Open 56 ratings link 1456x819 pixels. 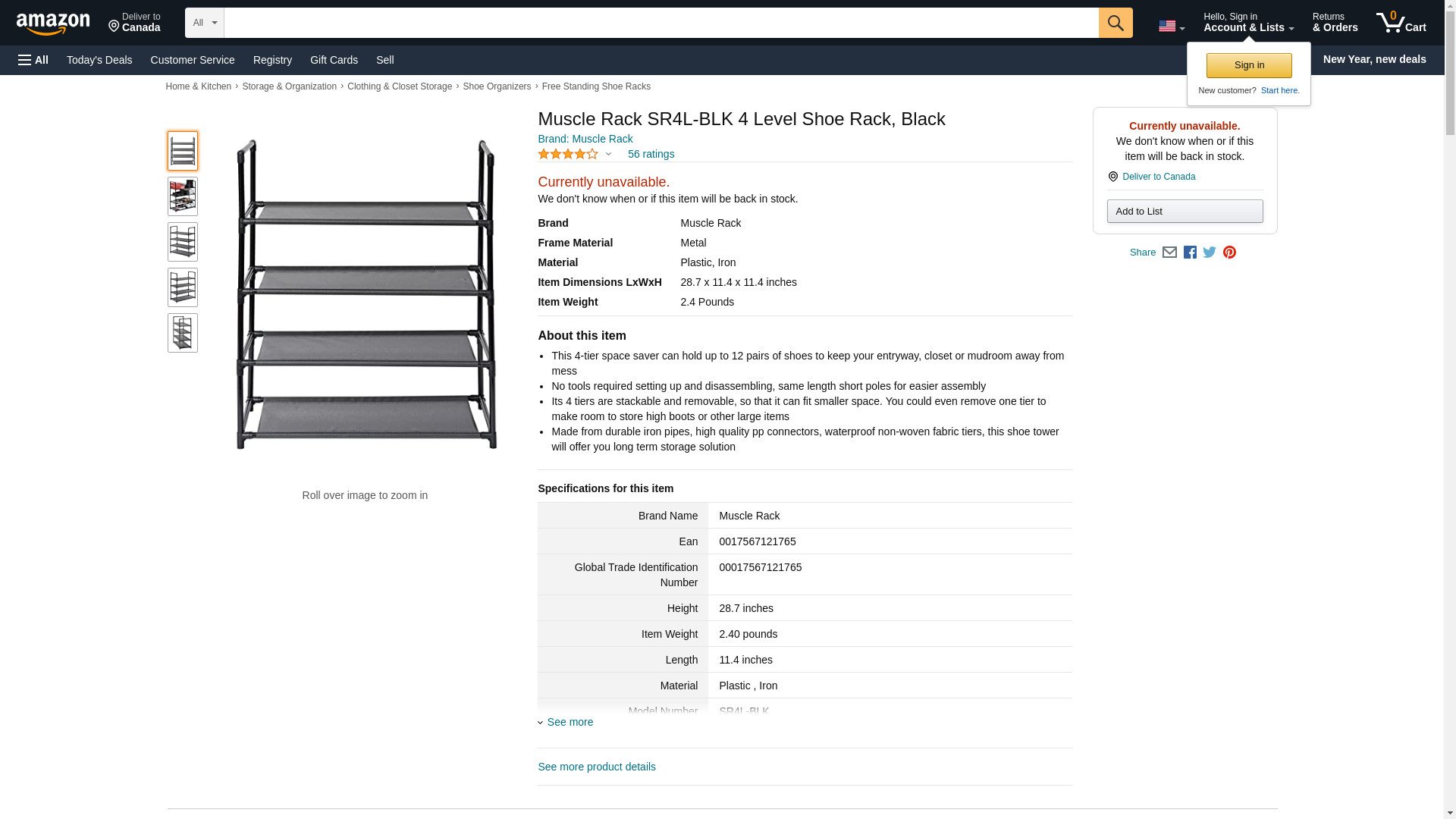(651, 154)
